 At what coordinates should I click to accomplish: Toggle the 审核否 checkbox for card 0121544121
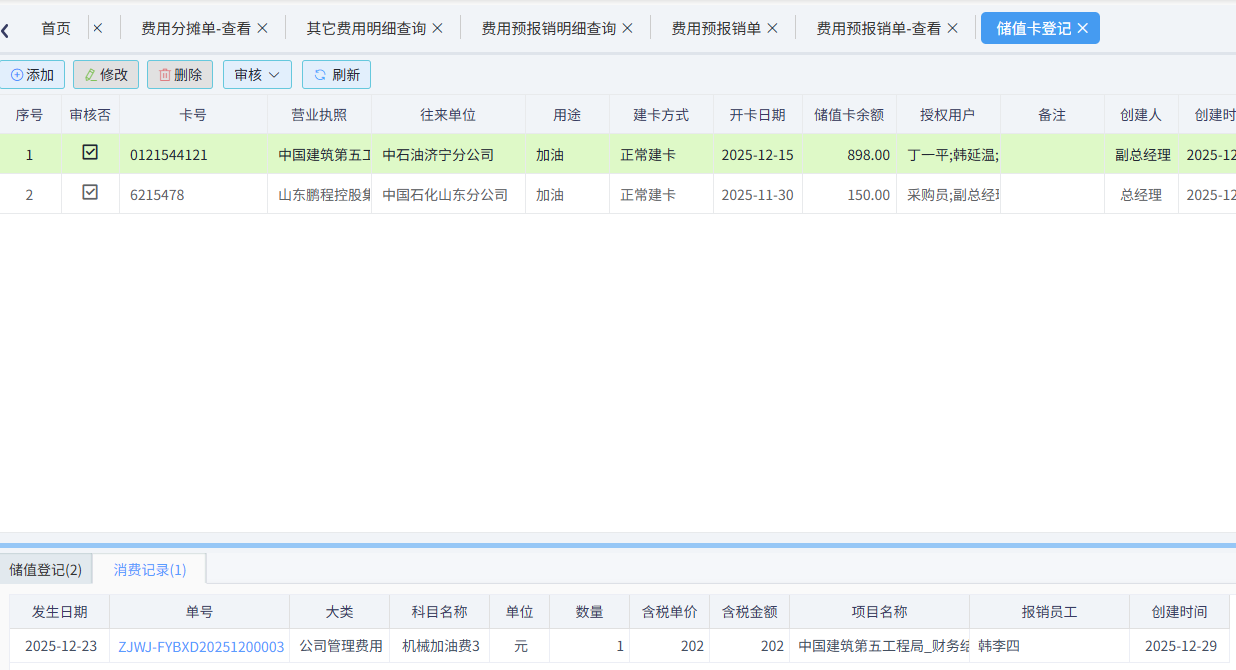pyautogui.click(x=89, y=152)
